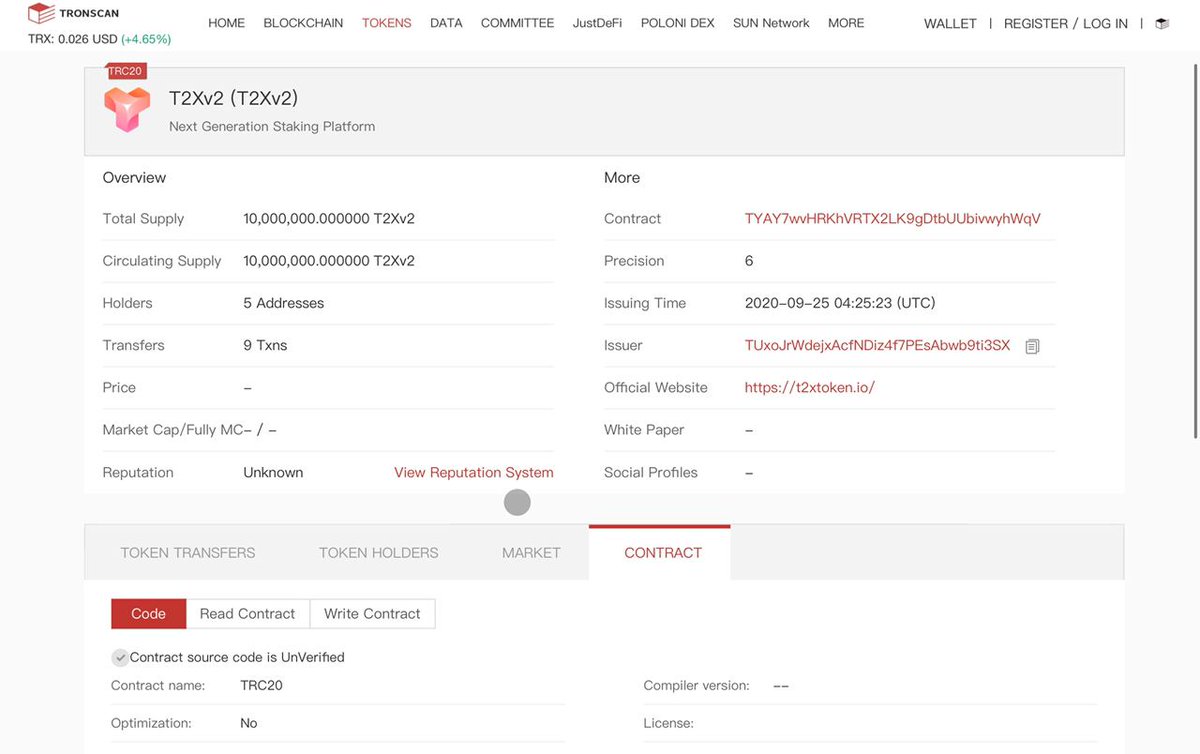
Task: Click the Unknown reputation value
Action: pyautogui.click(x=273, y=473)
